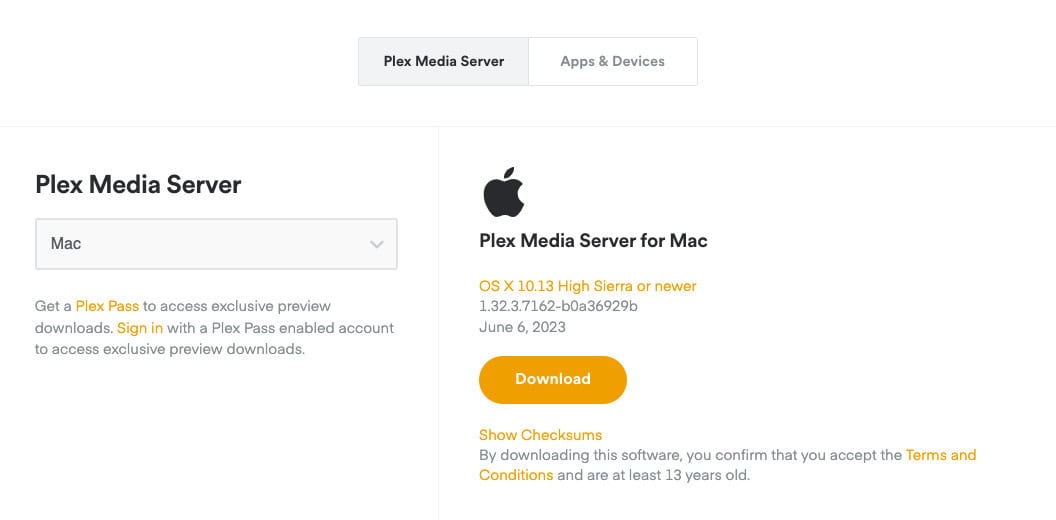This screenshot has height=520, width=1056.
Task: Click the version number 1.32.3.7162-b0a36929b
Action: (558, 306)
